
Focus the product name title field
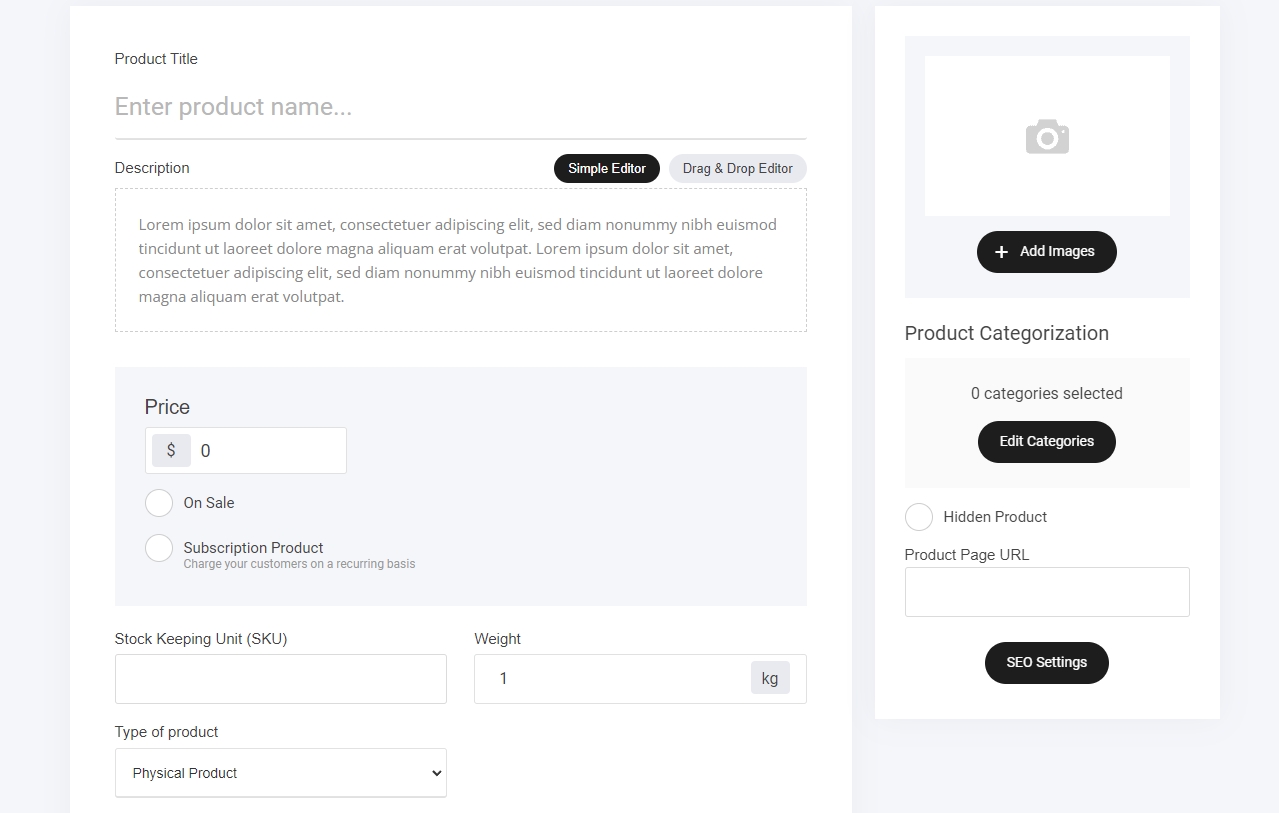click(x=460, y=107)
